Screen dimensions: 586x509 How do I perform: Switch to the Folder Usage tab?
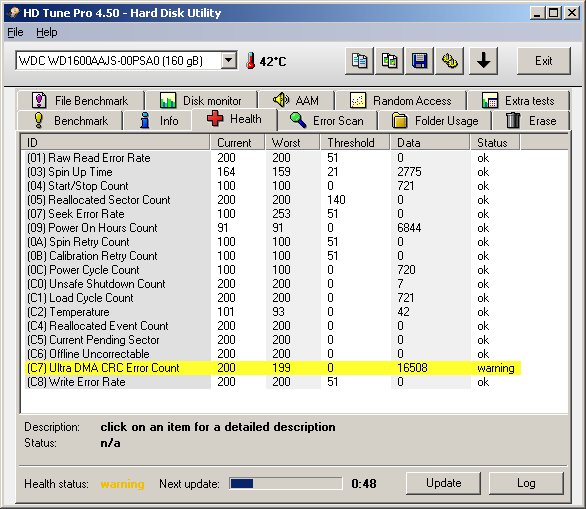click(435, 121)
